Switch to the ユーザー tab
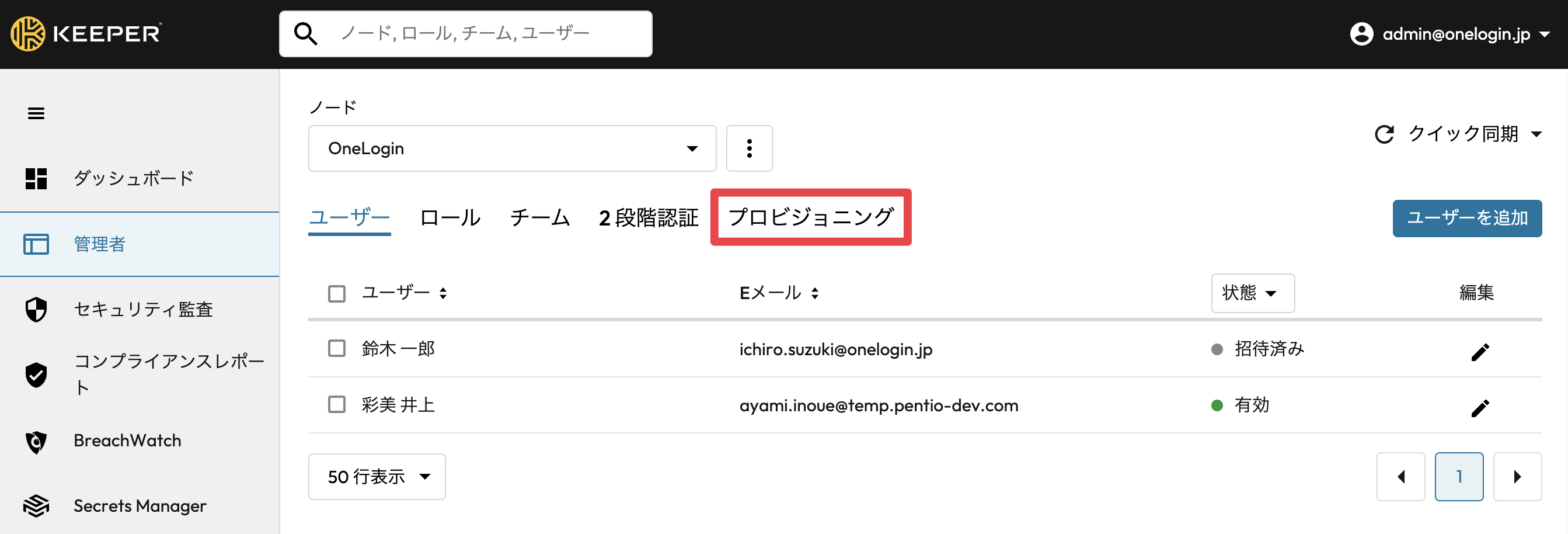Screen dimensions: 1568x534 pyautogui.click(x=350, y=217)
